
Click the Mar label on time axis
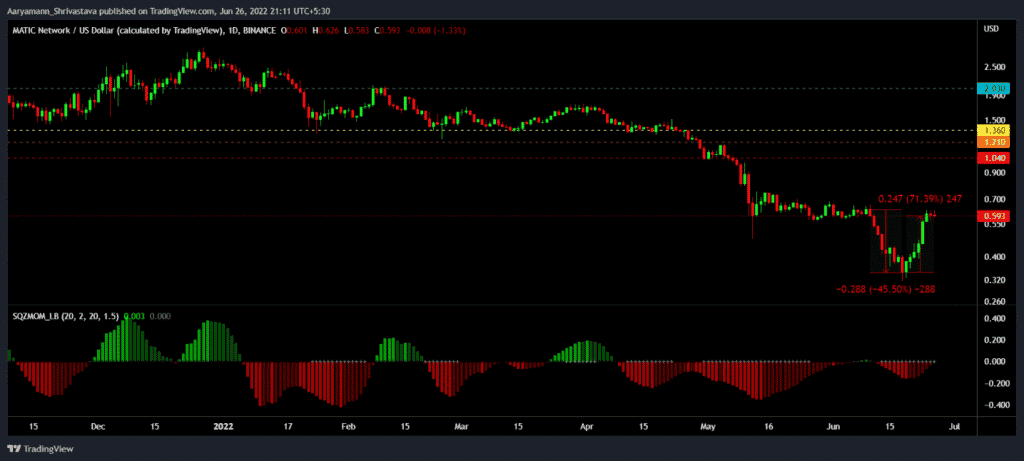click(x=462, y=427)
